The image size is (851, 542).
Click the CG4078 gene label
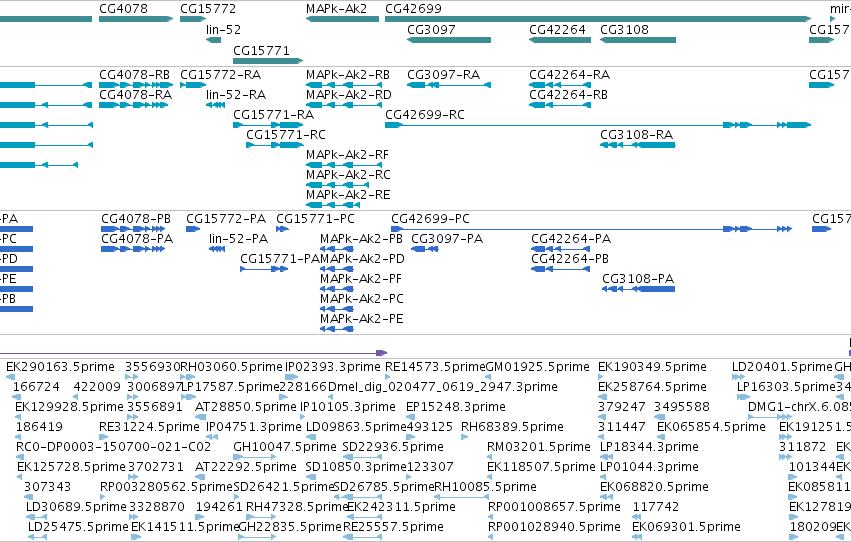point(123,9)
